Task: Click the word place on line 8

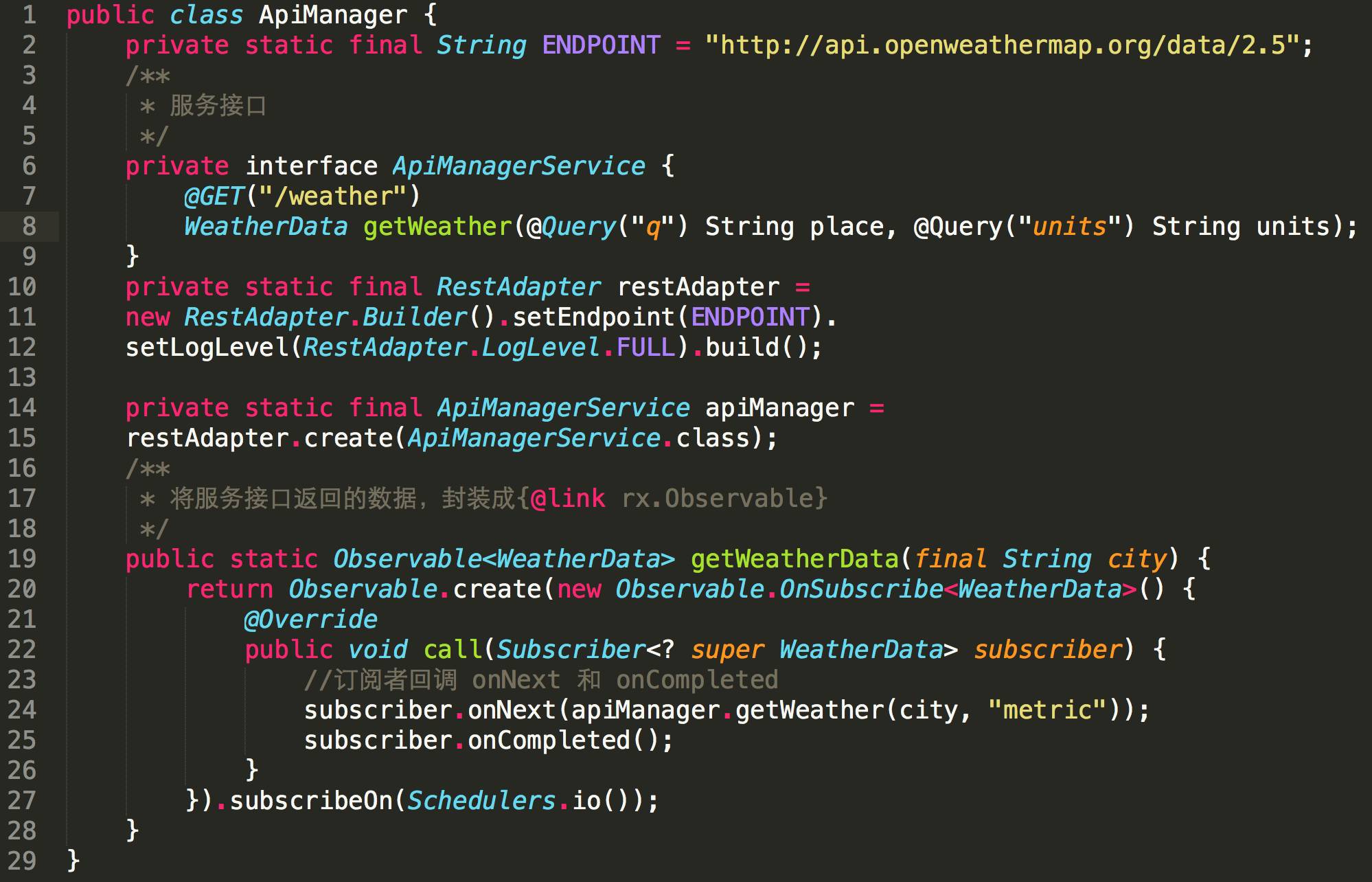Action: [847, 227]
